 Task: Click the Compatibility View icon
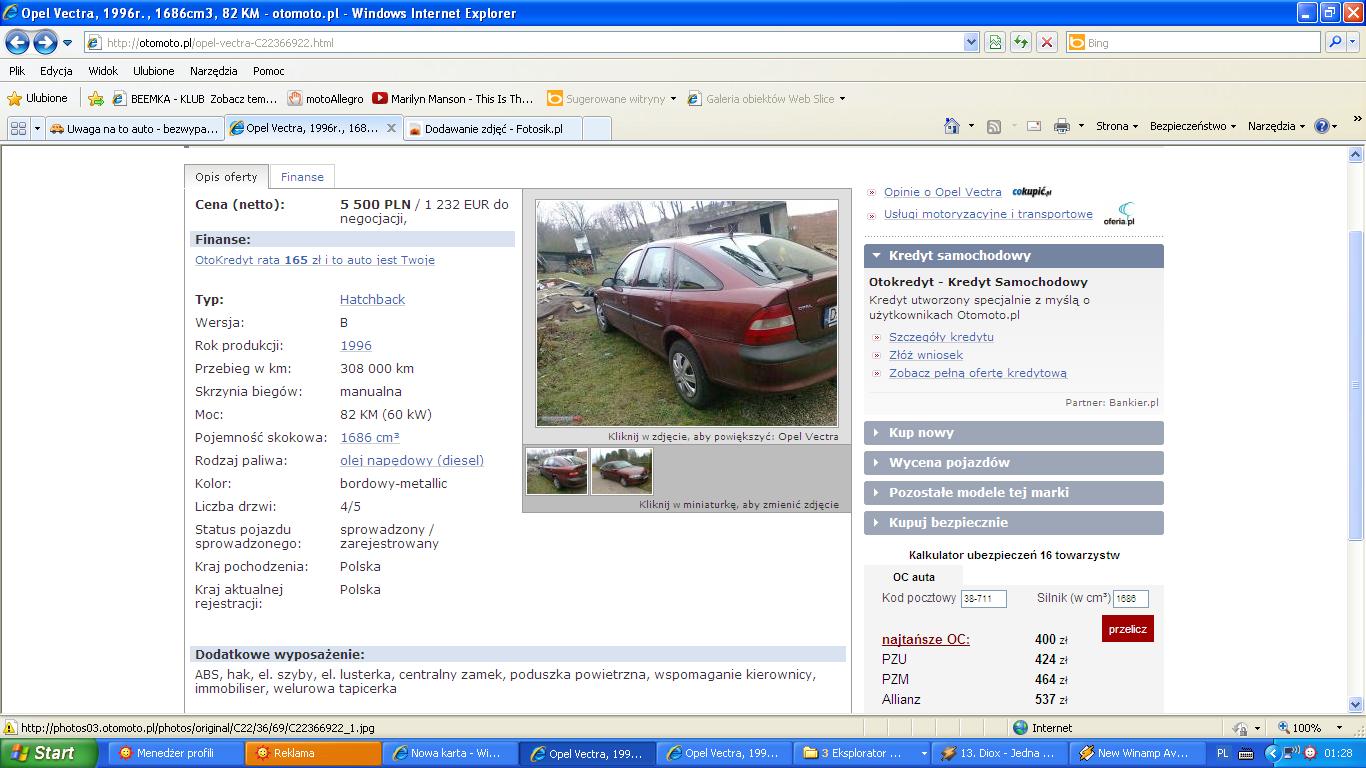pos(995,43)
